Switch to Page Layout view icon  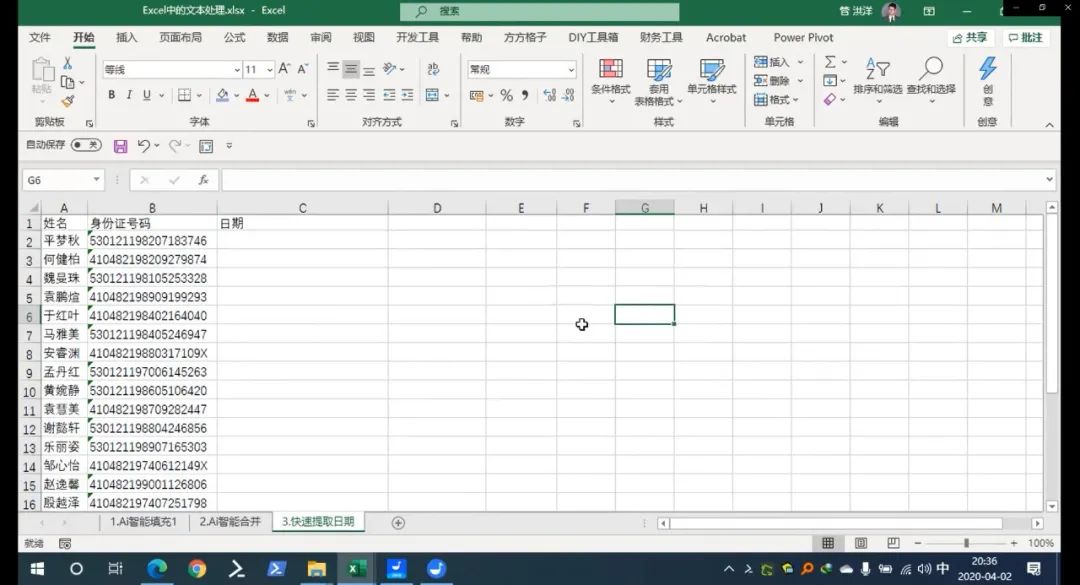[860, 543]
